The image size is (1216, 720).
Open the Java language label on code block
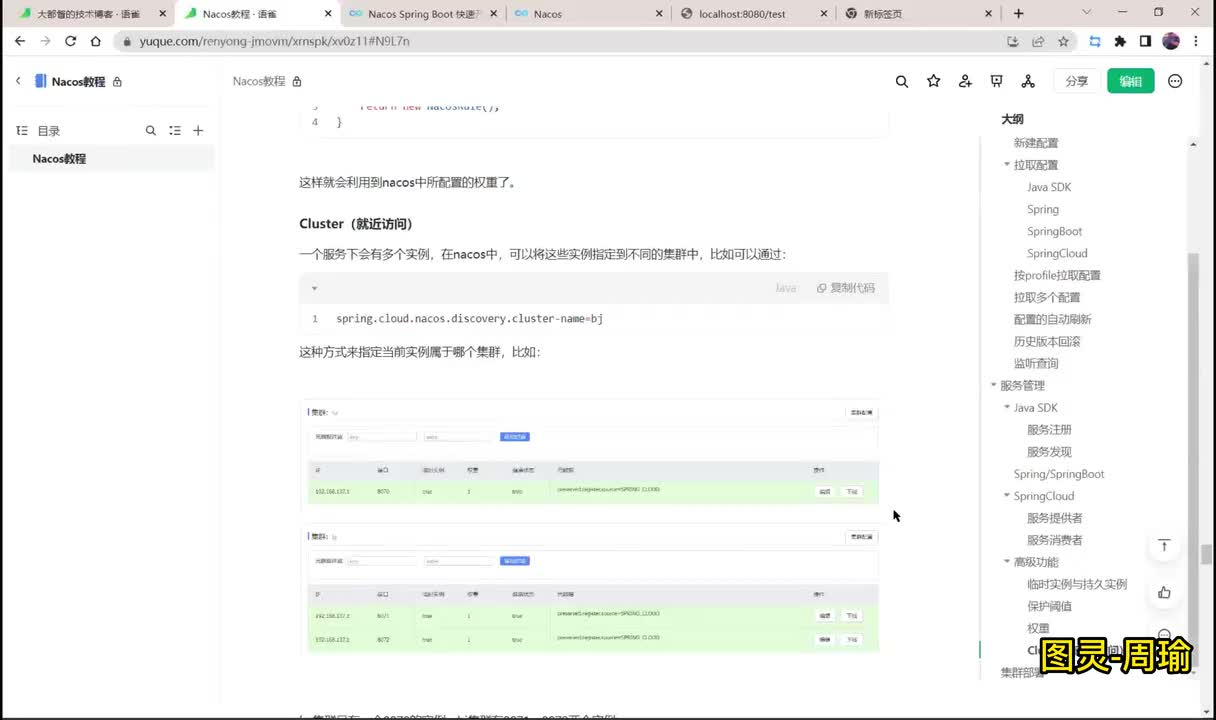(786, 288)
